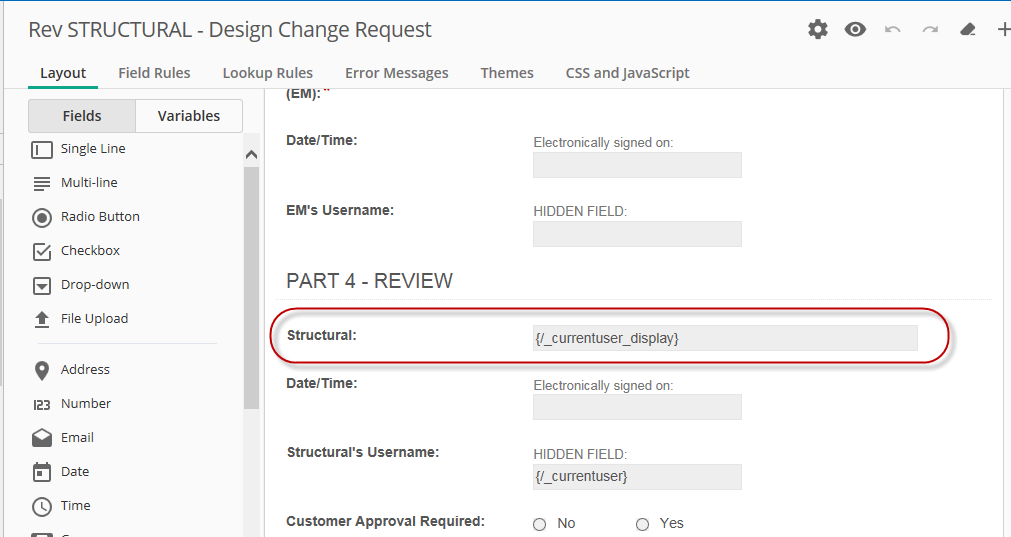Open the CSS and JavaScript tab
This screenshot has height=537, width=1011.
pyautogui.click(x=627, y=73)
